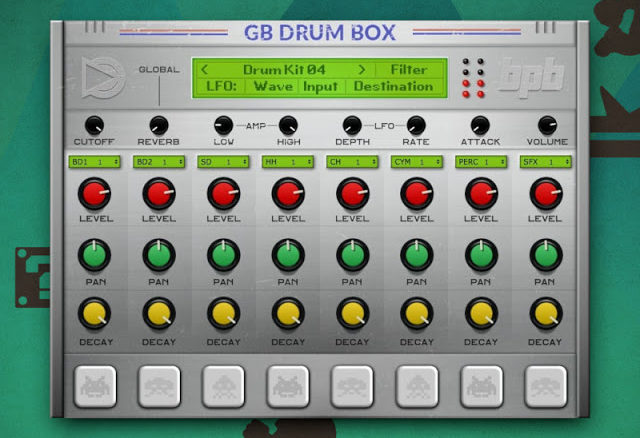Click LFO Wave on the LCD display

click(273, 87)
